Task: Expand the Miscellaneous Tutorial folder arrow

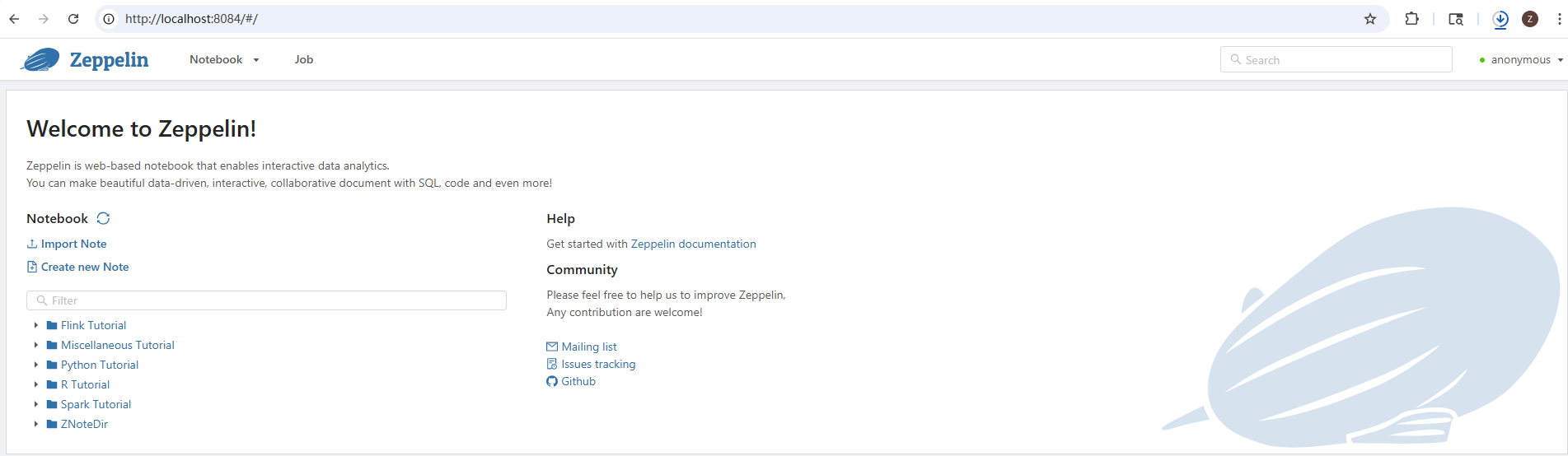Action: pyautogui.click(x=36, y=345)
